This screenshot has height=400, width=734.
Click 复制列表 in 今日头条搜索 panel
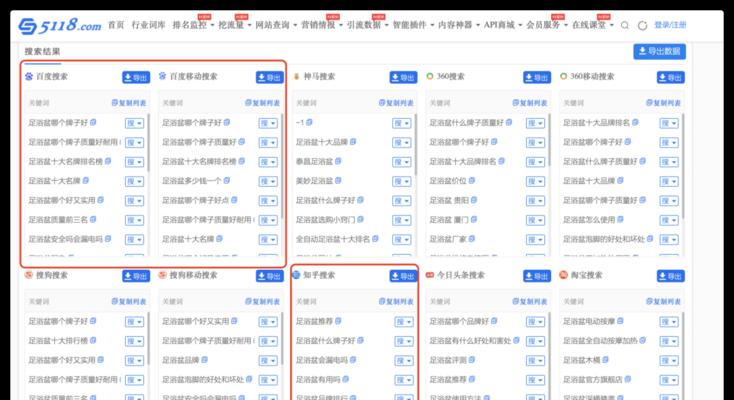tap(530, 301)
